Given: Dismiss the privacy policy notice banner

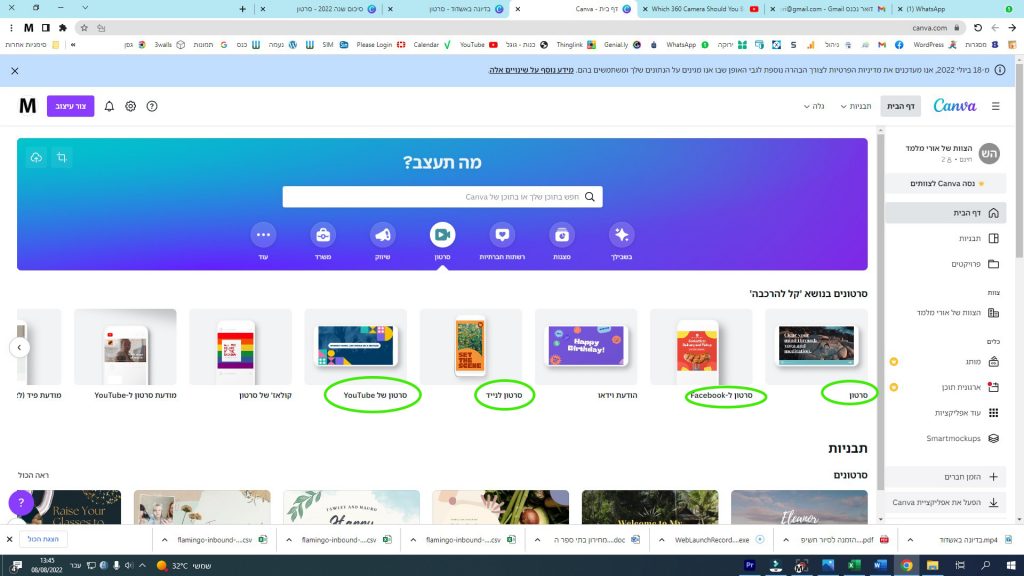Looking at the screenshot, I should pos(14,71).
